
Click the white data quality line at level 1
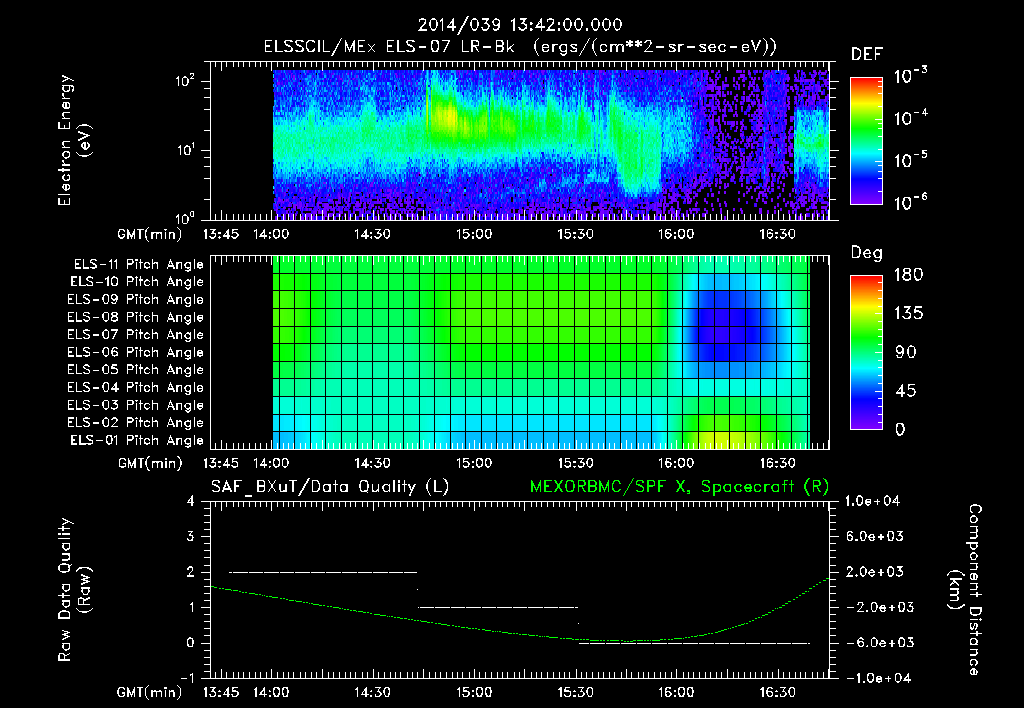click(x=498, y=607)
